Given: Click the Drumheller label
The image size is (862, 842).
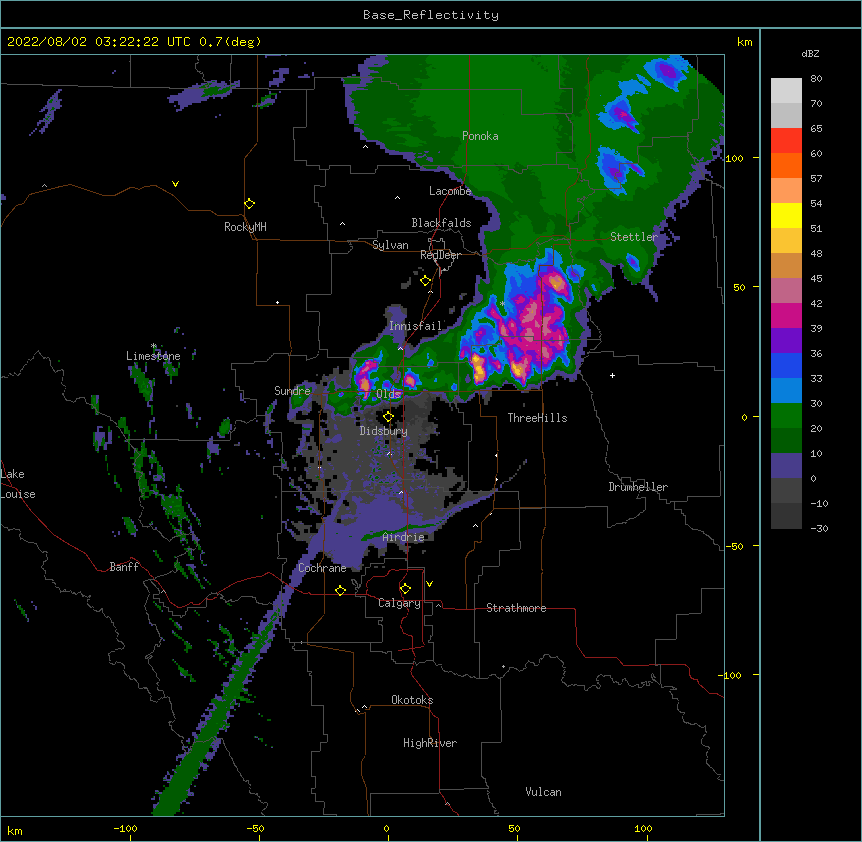Looking at the screenshot, I should pyautogui.click(x=638, y=487).
